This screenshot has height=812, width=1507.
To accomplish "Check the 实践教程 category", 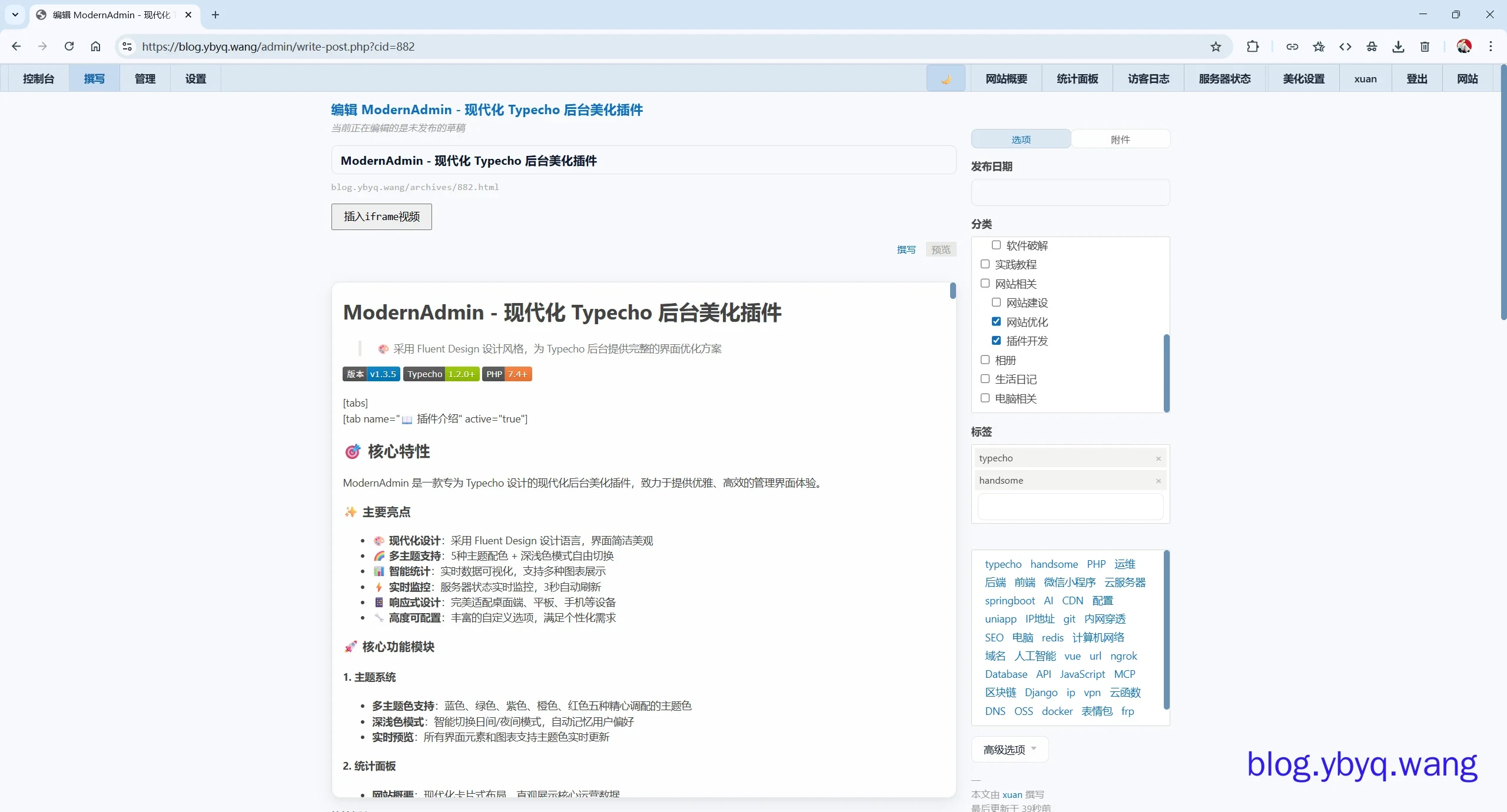I will tap(985, 264).
